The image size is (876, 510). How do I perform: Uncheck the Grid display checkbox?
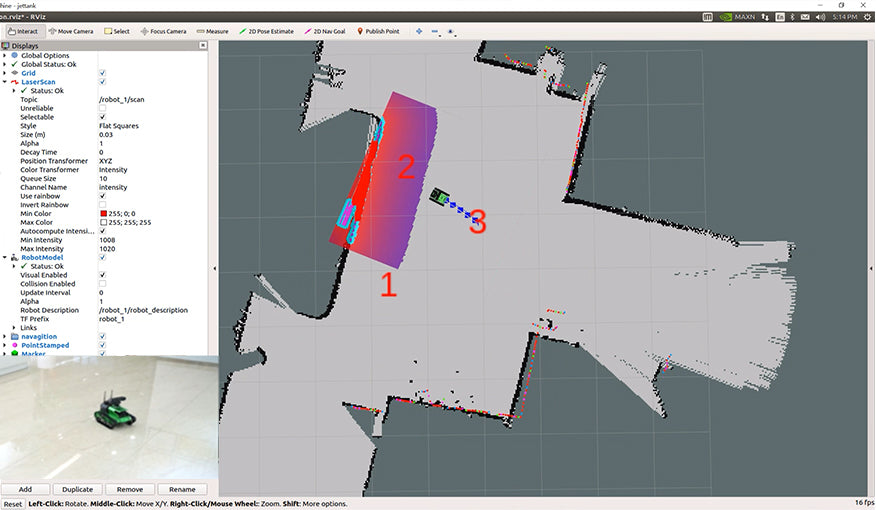tap(103, 73)
